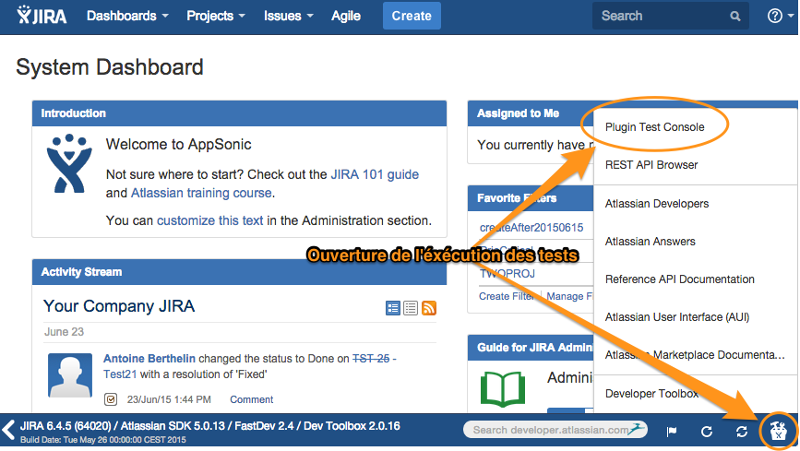Open Antoine Berthelin's profile link
Screen dimensions: 800x451
point(149,359)
